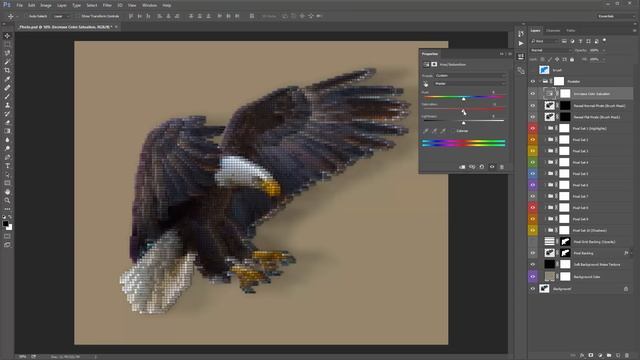Select the Pen tool
This screenshot has height=360, width=640.
click(7, 157)
